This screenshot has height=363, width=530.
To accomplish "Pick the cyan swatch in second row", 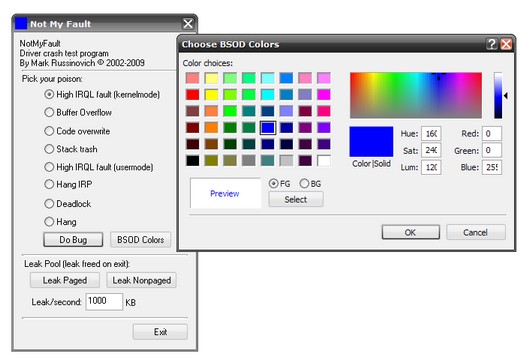I will [x=267, y=95].
